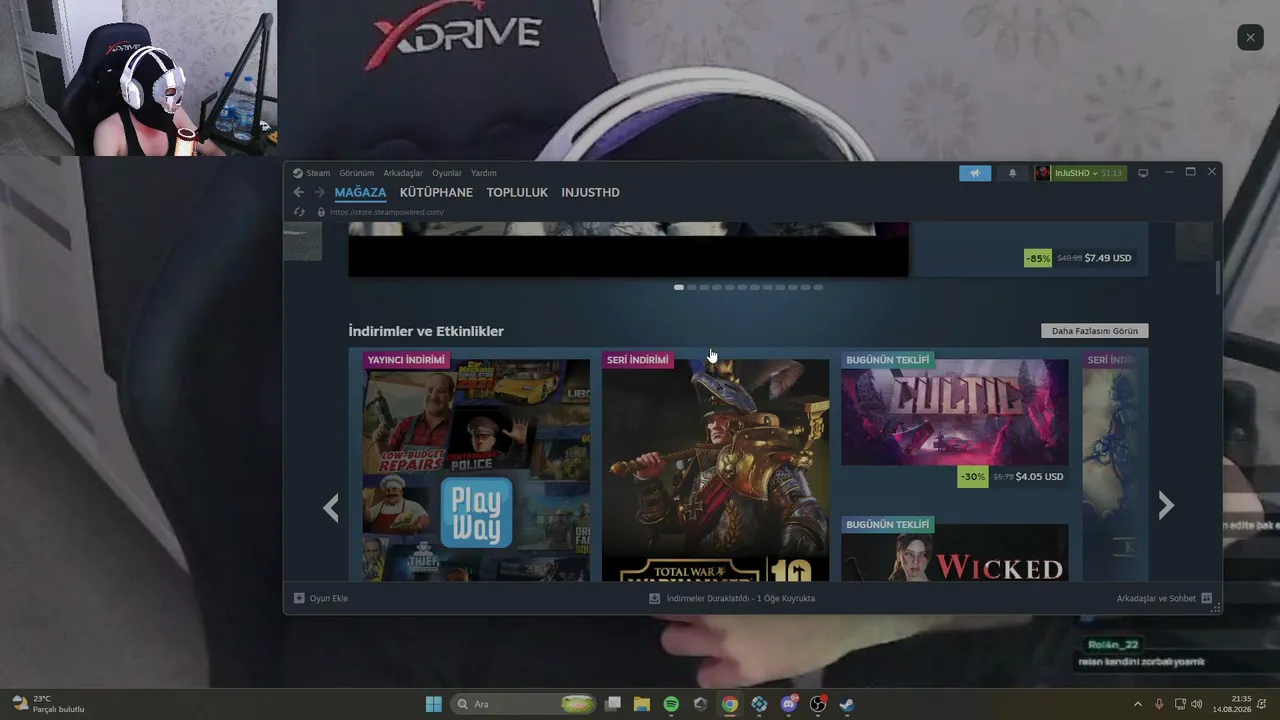This screenshot has width=1280, height=720.
Task: Reload the Steam store page
Action: click(298, 212)
